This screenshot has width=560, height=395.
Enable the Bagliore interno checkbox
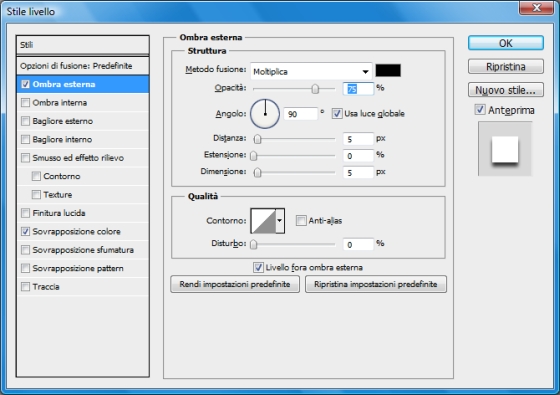click(x=25, y=139)
